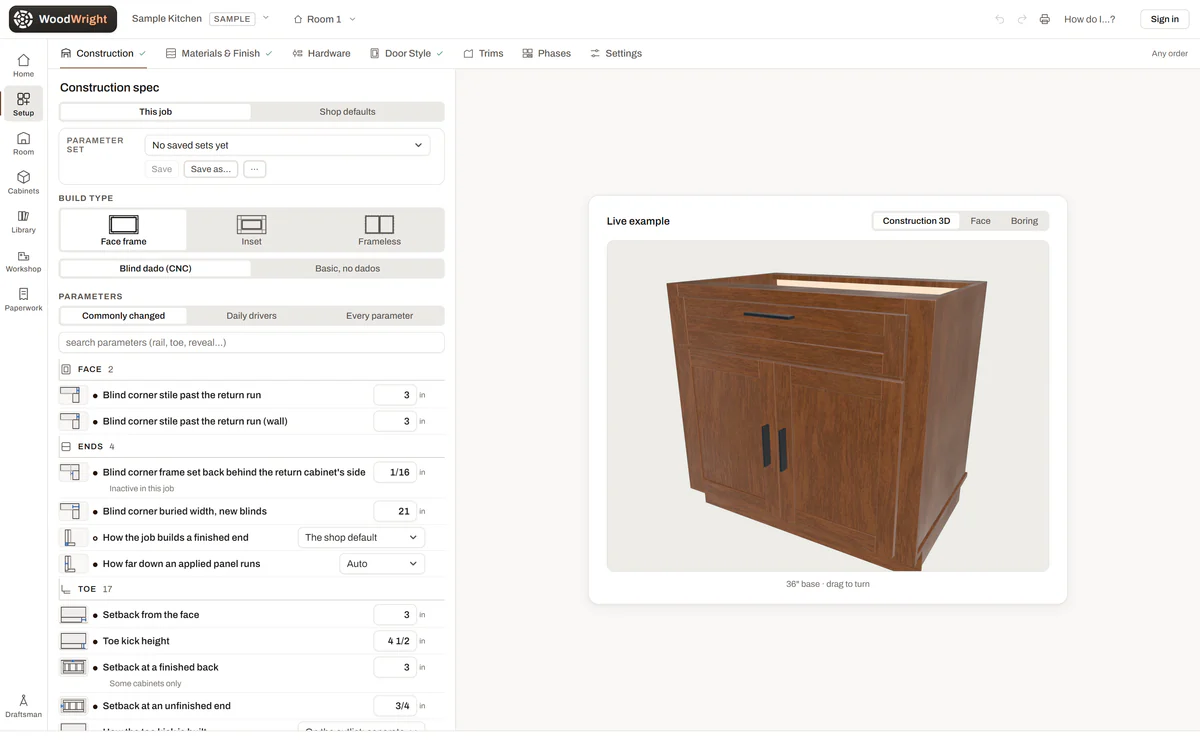Show Commonly changed parameters

[123, 316]
